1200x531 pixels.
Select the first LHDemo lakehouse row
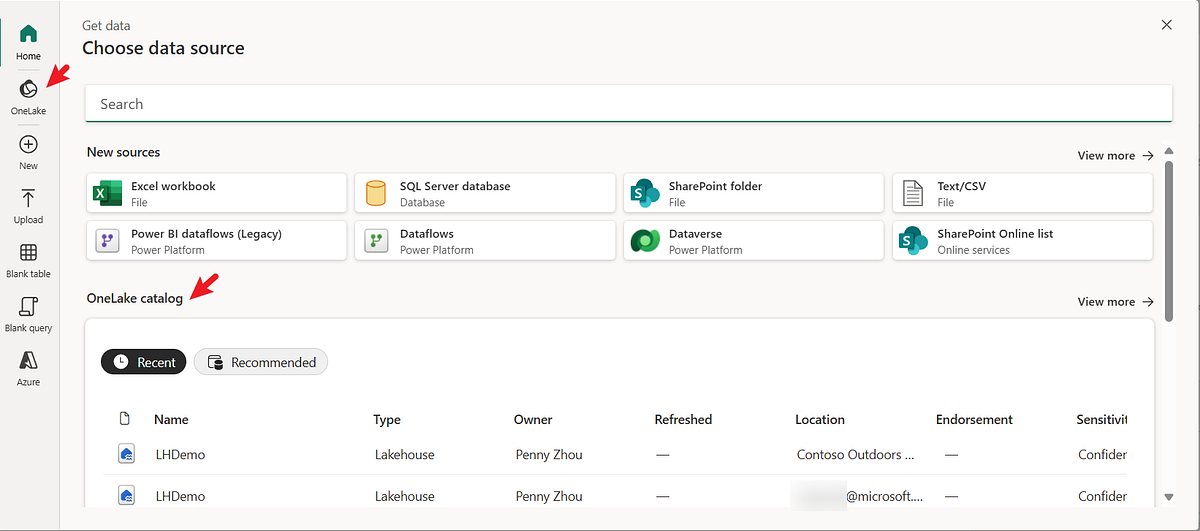coord(181,455)
